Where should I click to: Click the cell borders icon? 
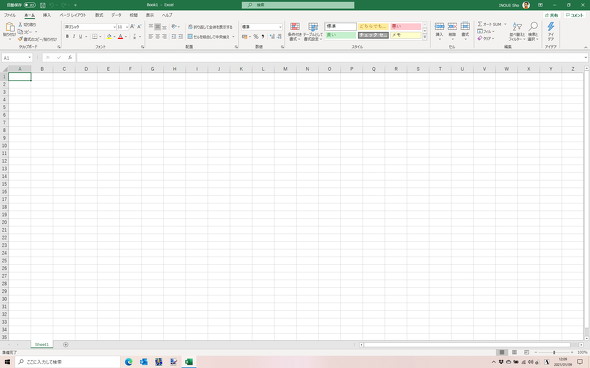coord(95,36)
